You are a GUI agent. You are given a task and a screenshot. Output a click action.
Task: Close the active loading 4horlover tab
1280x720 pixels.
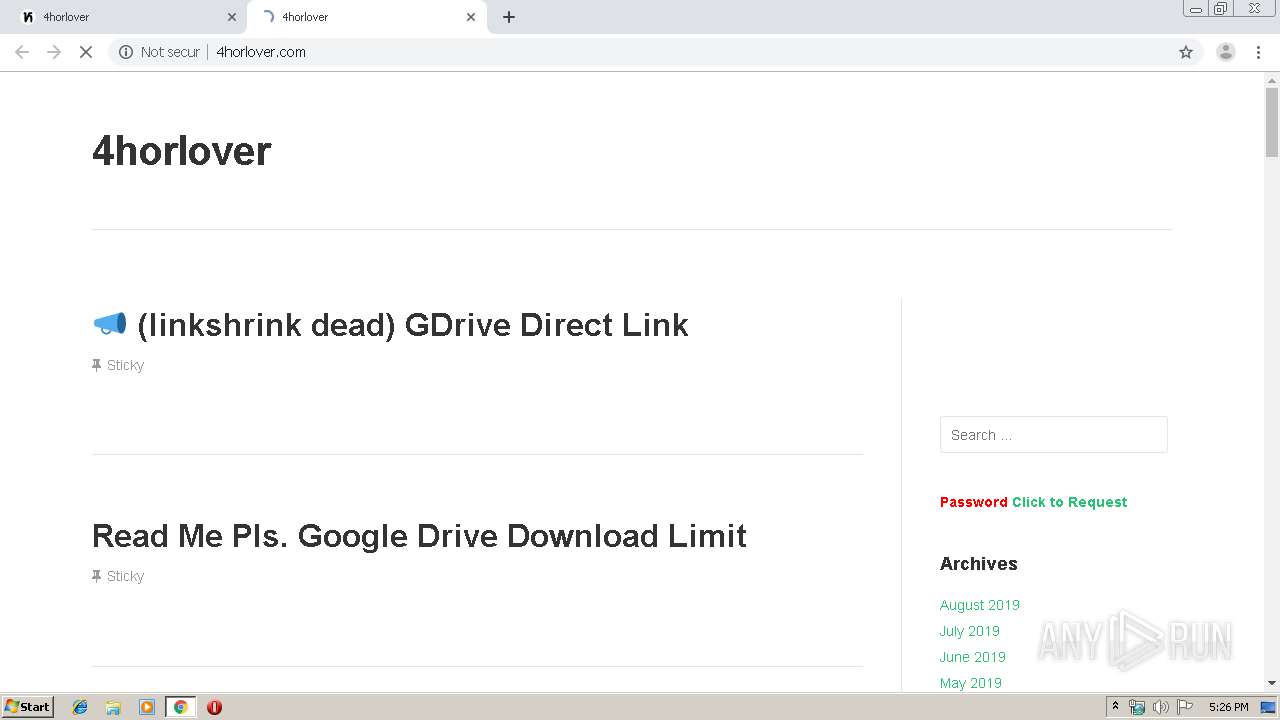[x=471, y=17]
